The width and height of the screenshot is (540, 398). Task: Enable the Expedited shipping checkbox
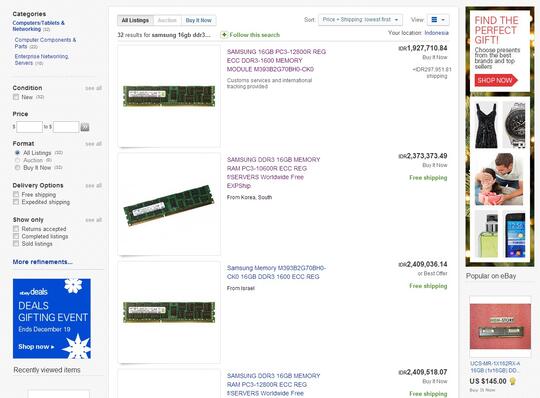point(16,202)
